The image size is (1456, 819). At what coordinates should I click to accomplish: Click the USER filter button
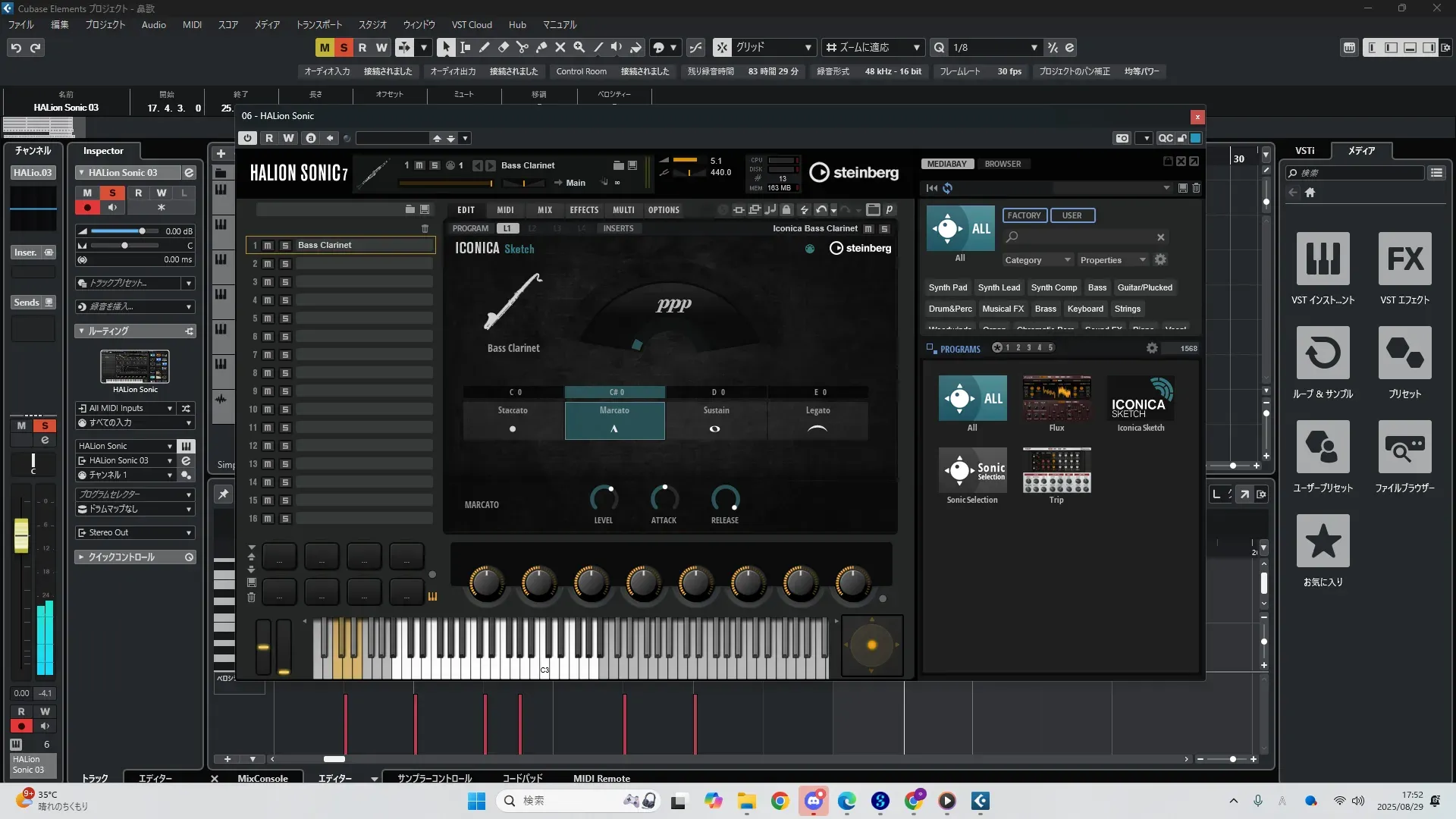[x=1072, y=215]
